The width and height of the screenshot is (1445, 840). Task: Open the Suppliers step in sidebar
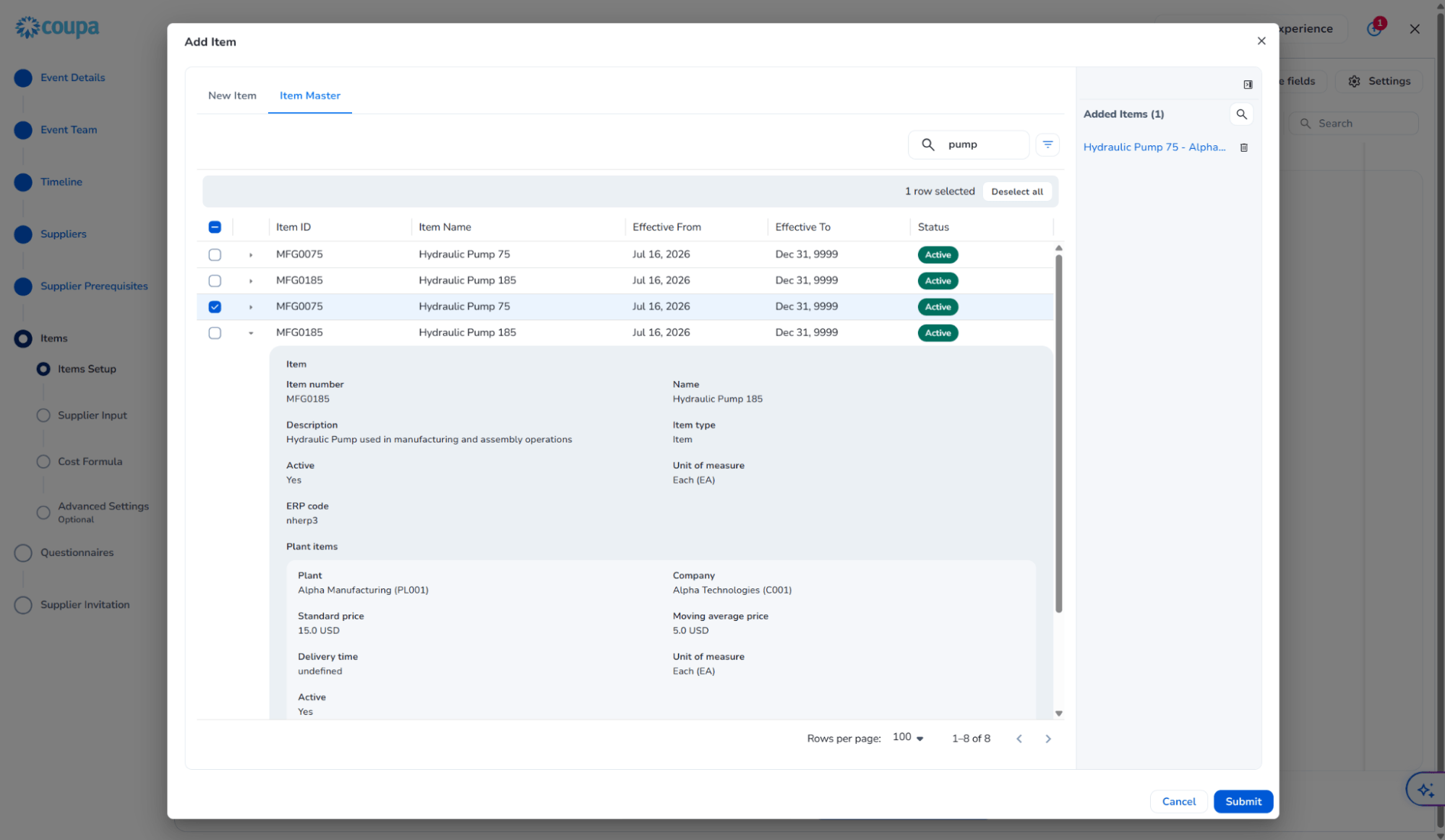[63, 233]
